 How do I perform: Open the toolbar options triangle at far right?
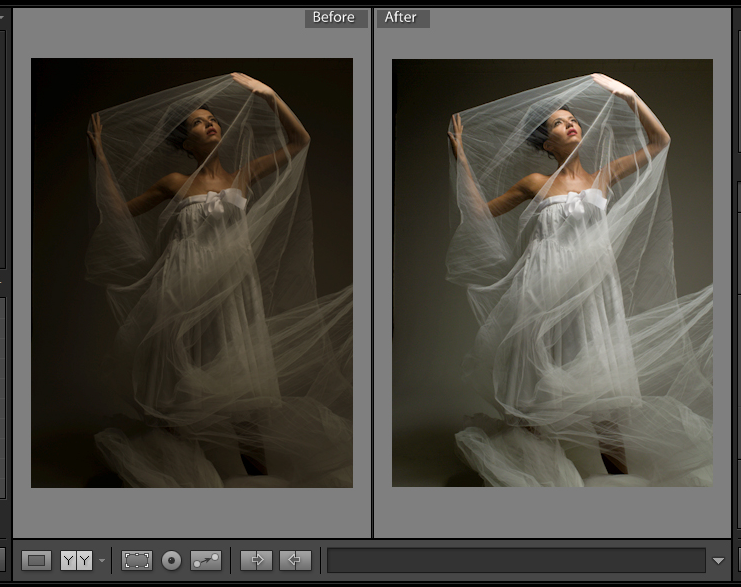[719, 561]
